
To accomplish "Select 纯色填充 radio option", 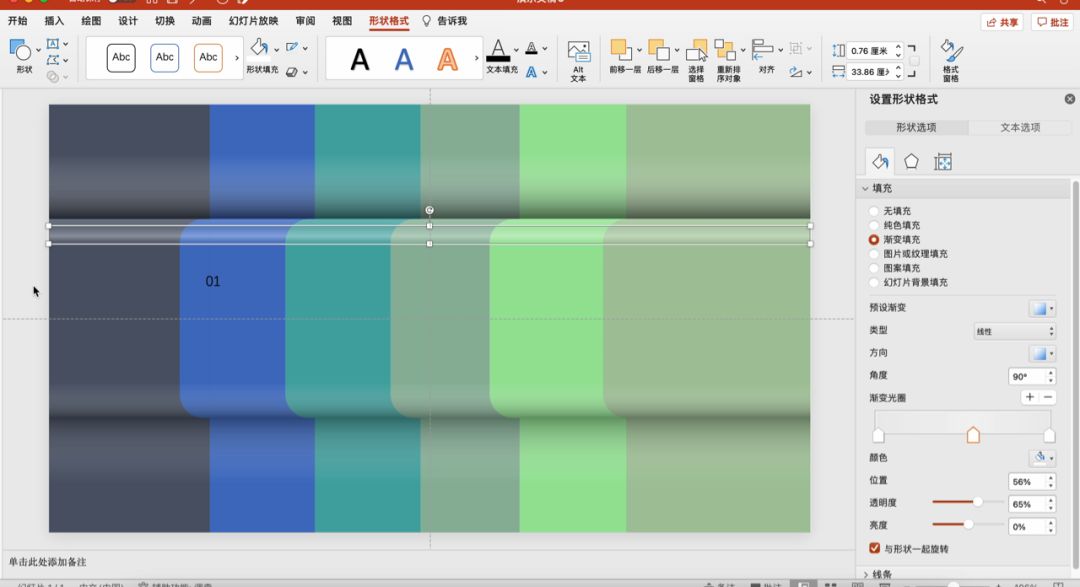I will (873, 225).
